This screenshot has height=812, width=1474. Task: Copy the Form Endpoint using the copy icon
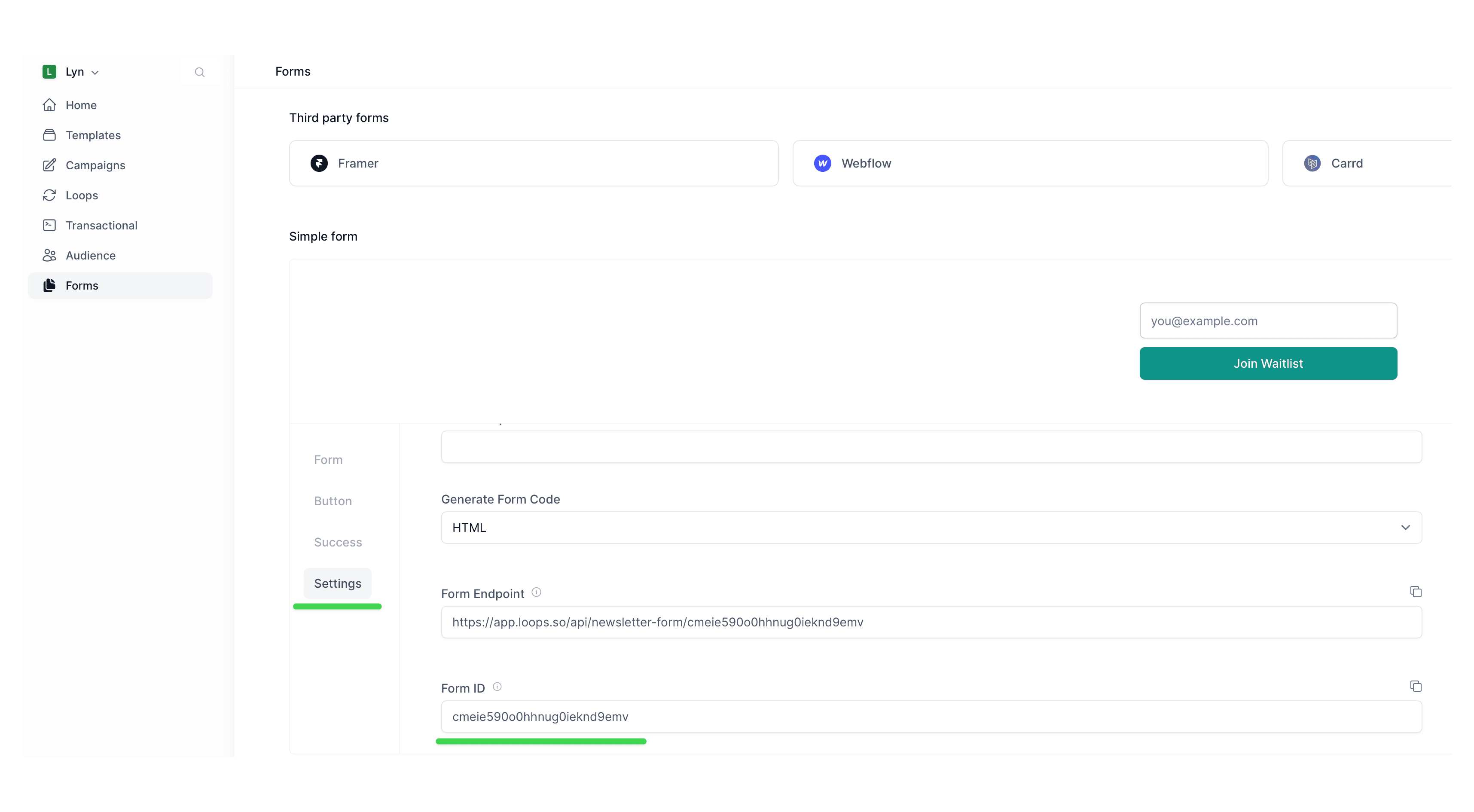point(1416,591)
